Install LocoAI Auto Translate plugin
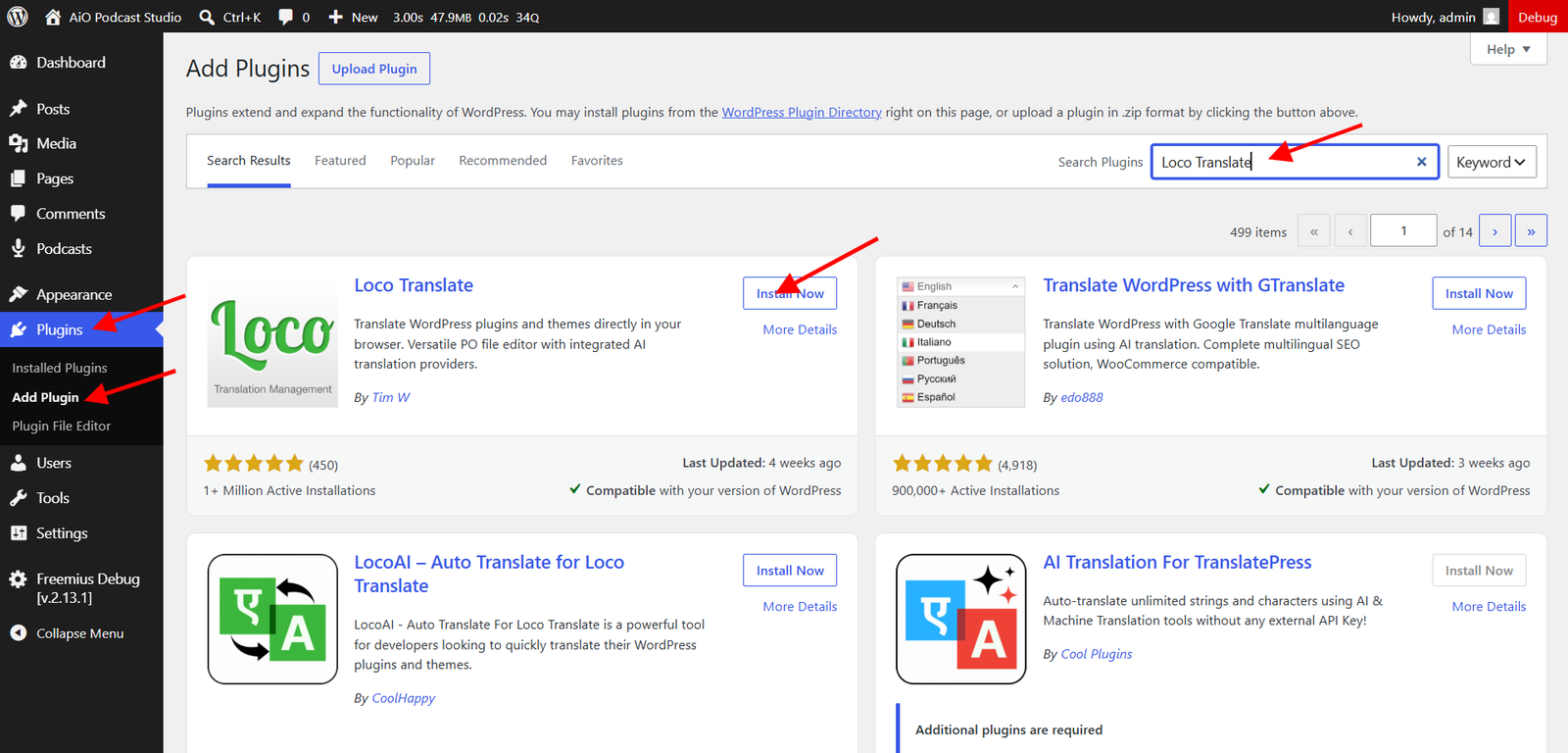 pos(790,571)
